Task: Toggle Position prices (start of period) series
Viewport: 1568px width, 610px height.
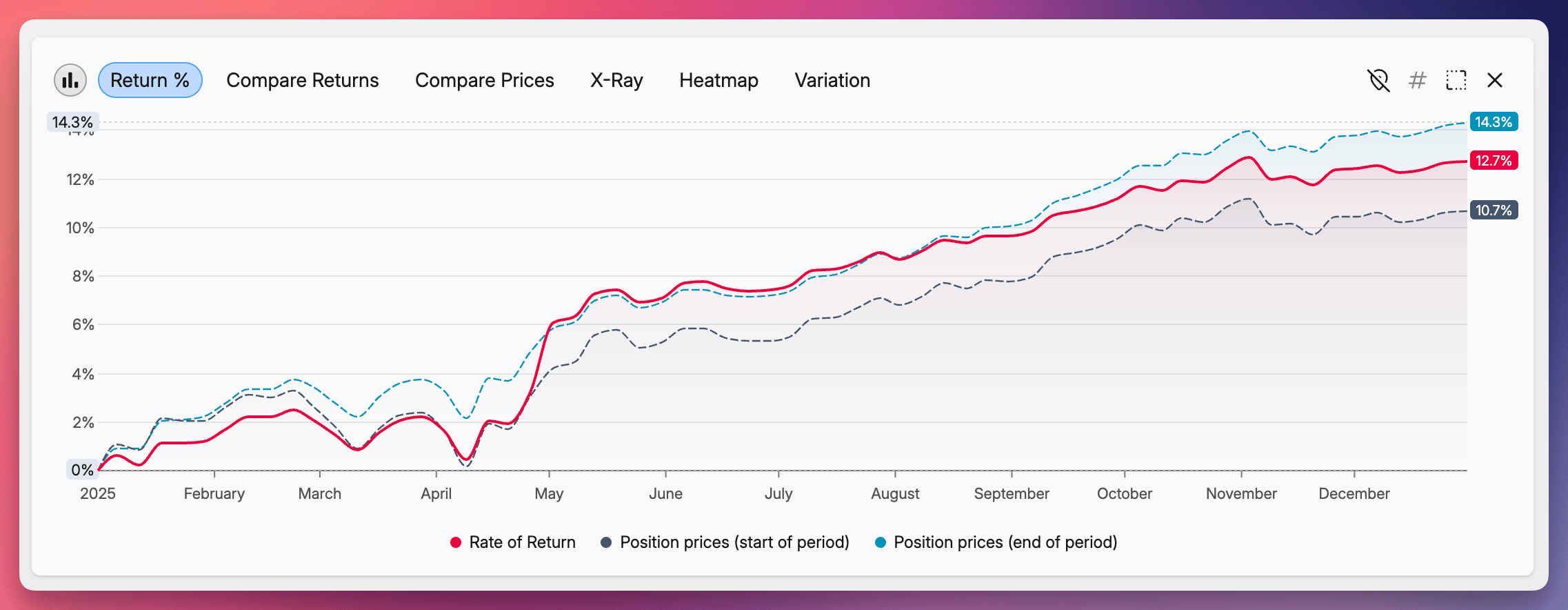Action: coord(734,542)
